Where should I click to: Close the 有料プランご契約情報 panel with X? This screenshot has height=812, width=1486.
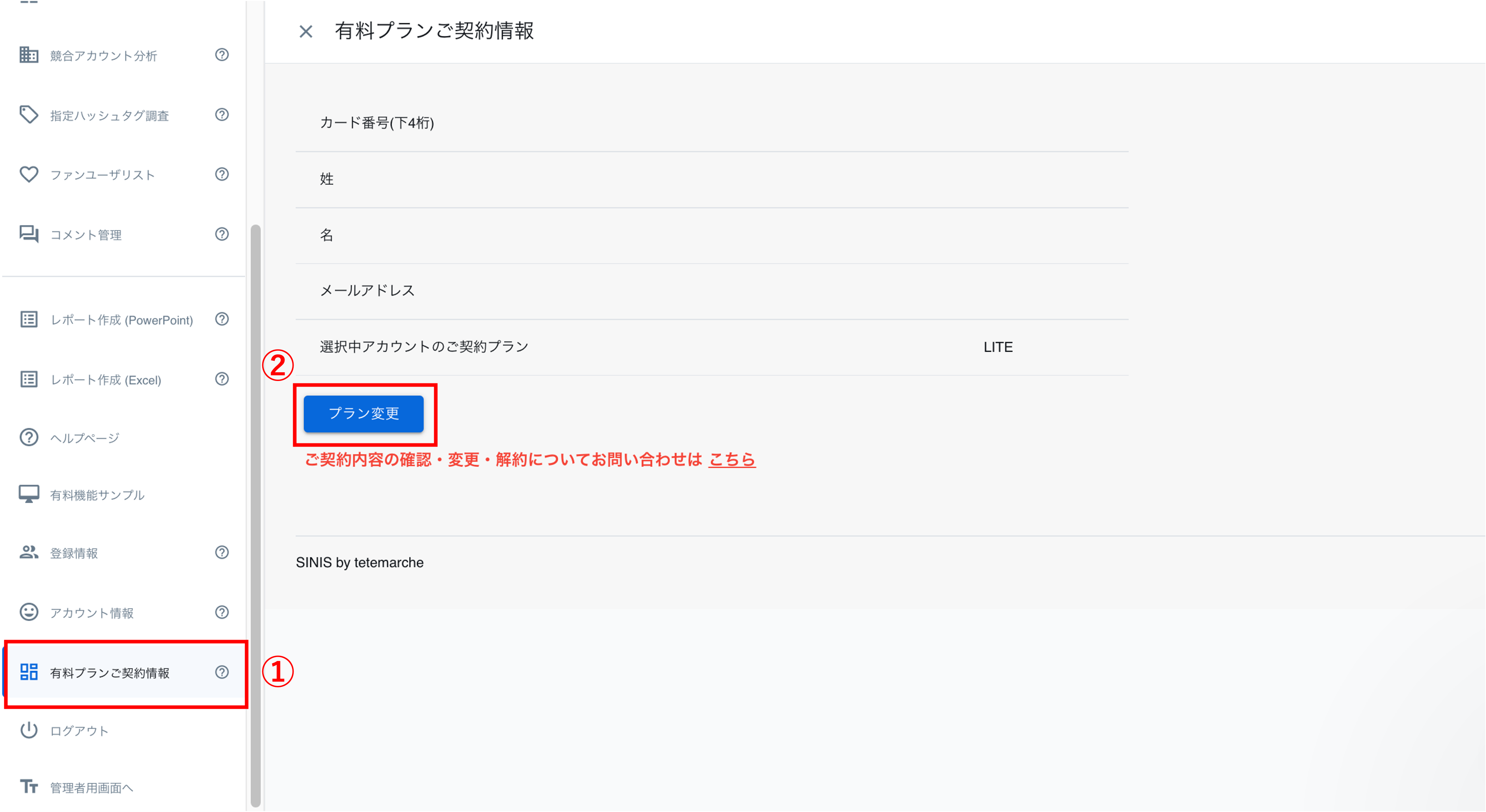coord(306,32)
